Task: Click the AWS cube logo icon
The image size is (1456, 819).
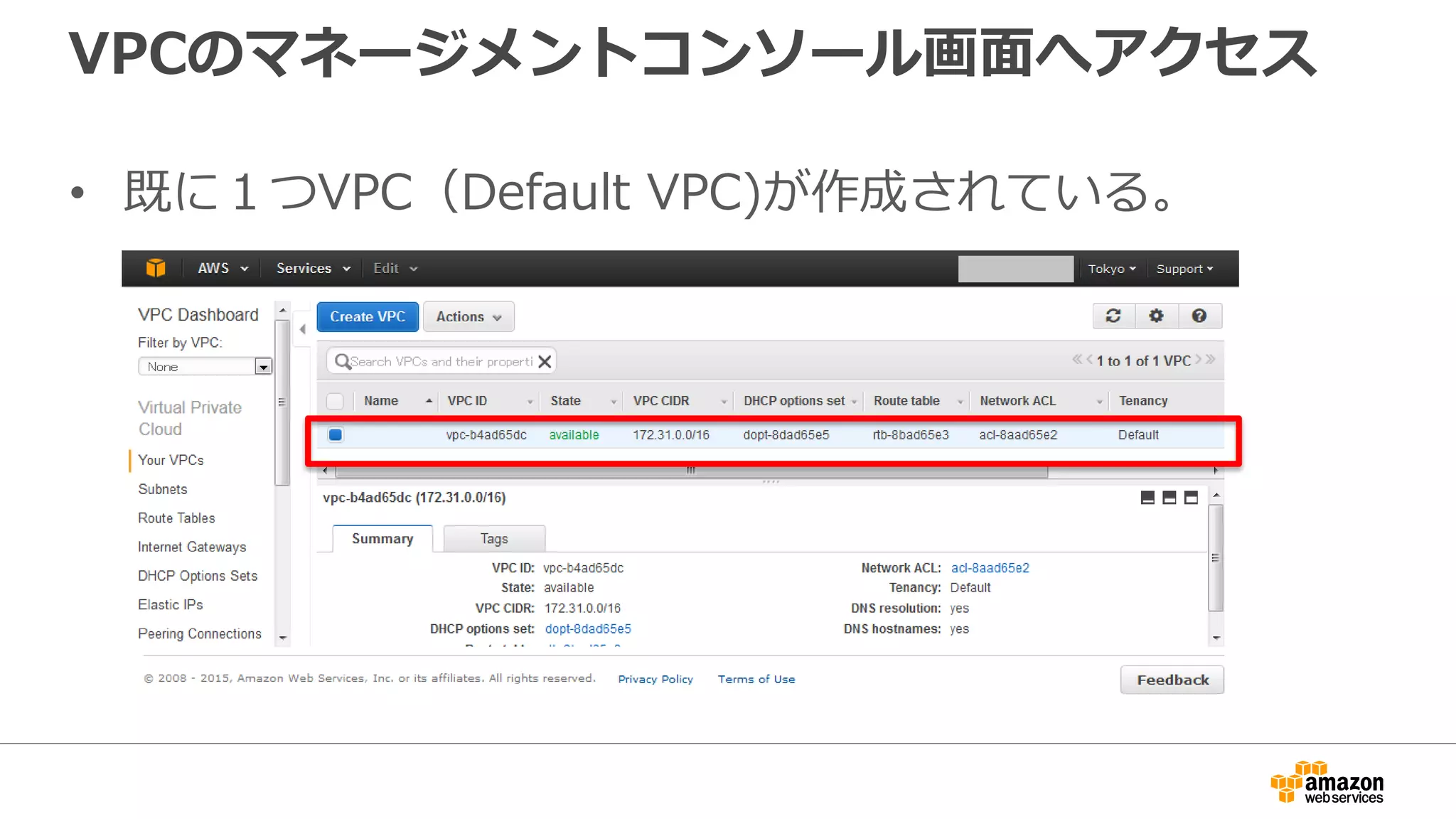Action: click(x=156, y=268)
